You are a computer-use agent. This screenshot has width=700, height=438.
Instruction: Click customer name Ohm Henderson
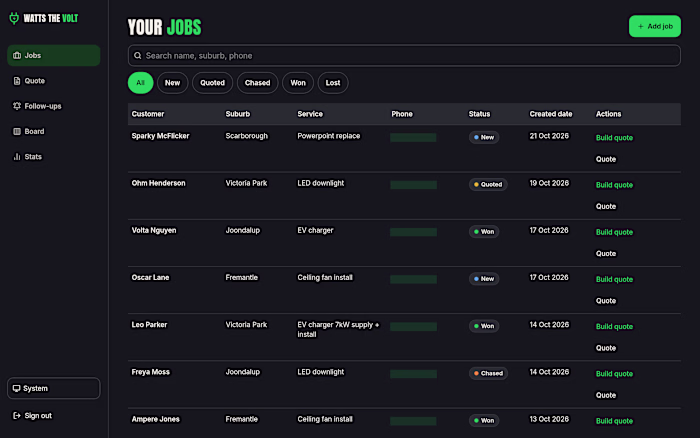pyautogui.click(x=158, y=183)
